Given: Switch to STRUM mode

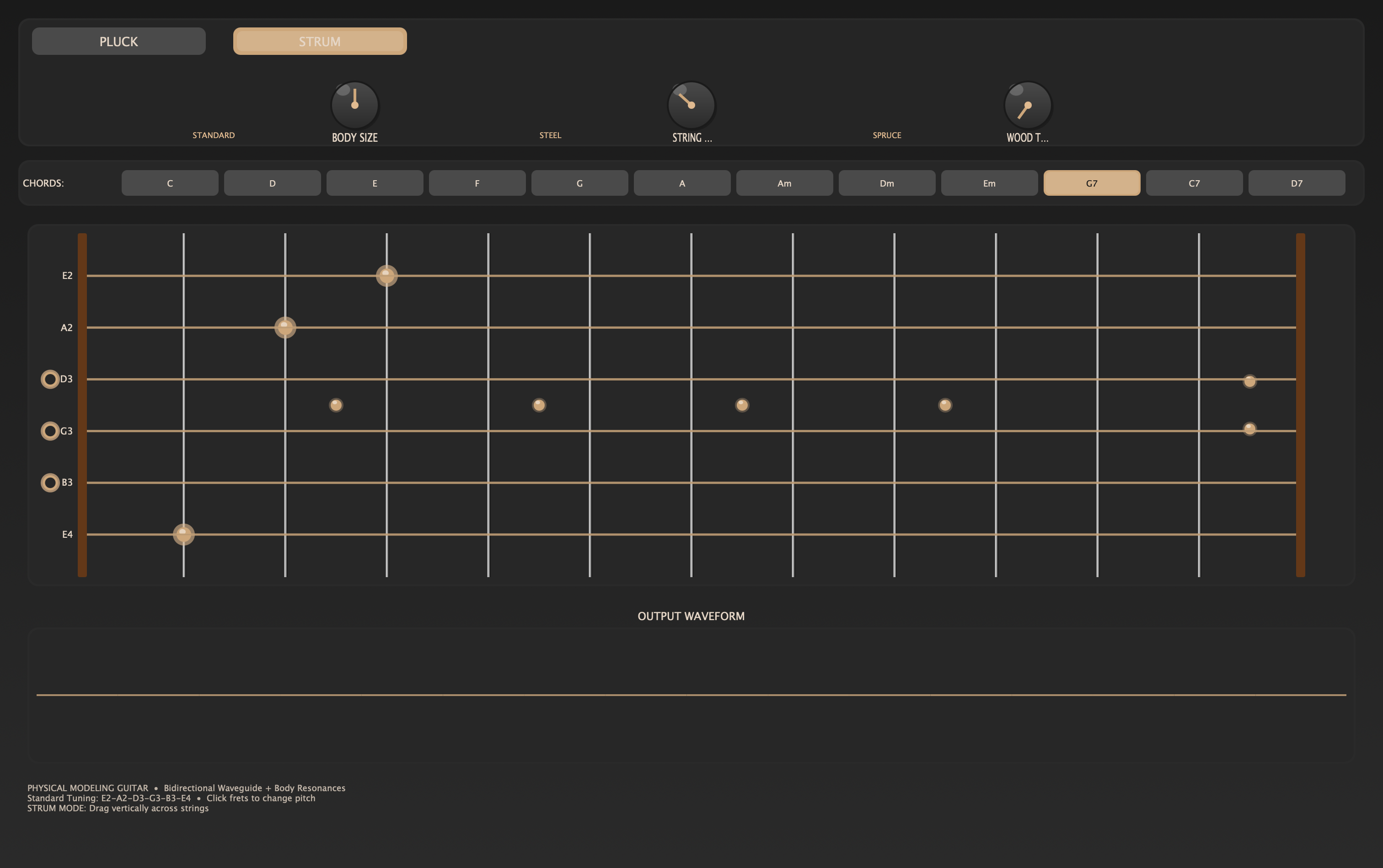Looking at the screenshot, I should click(x=319, y=41).
